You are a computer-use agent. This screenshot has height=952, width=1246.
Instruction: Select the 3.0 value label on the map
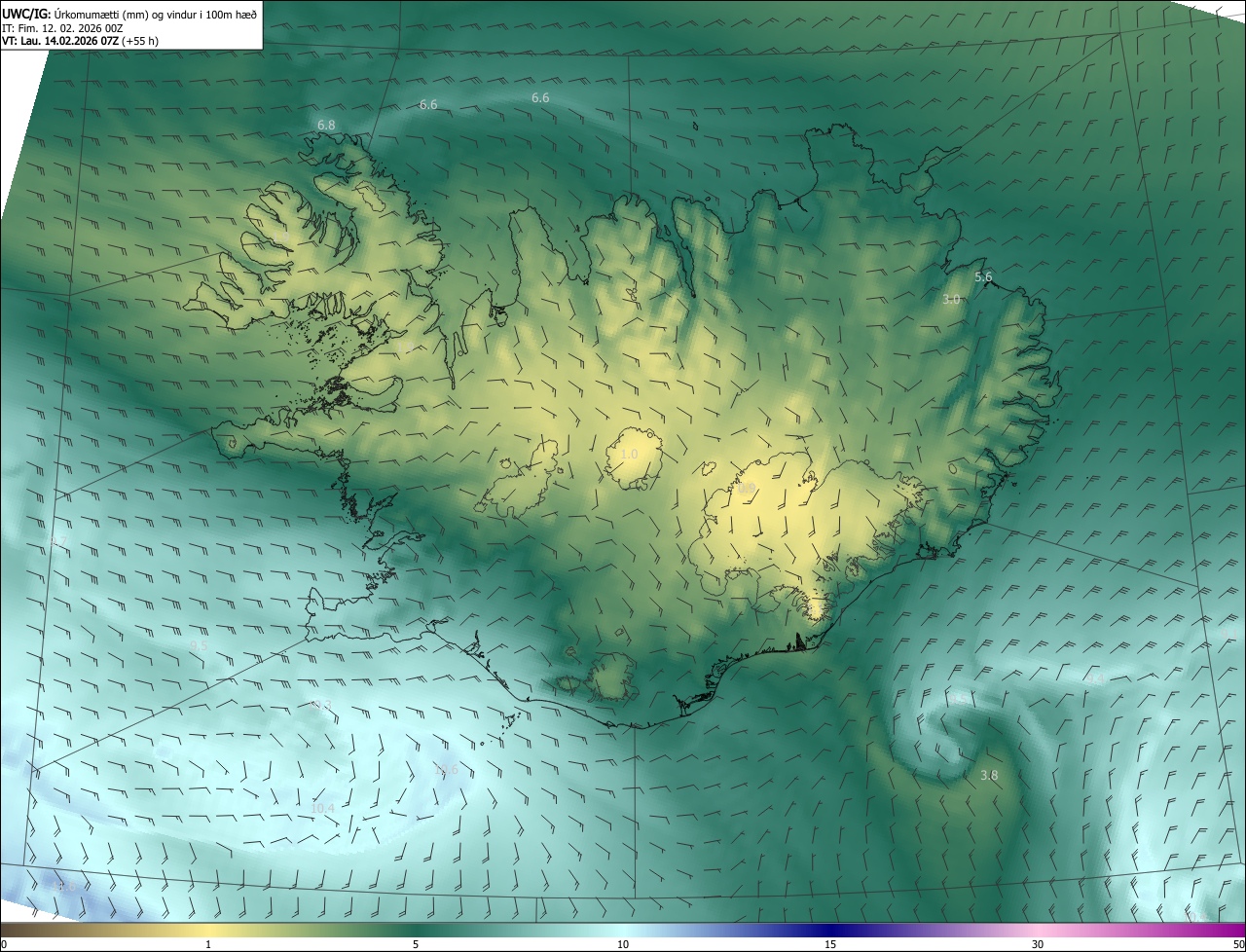pyautogui.click(x=951, y=300)
